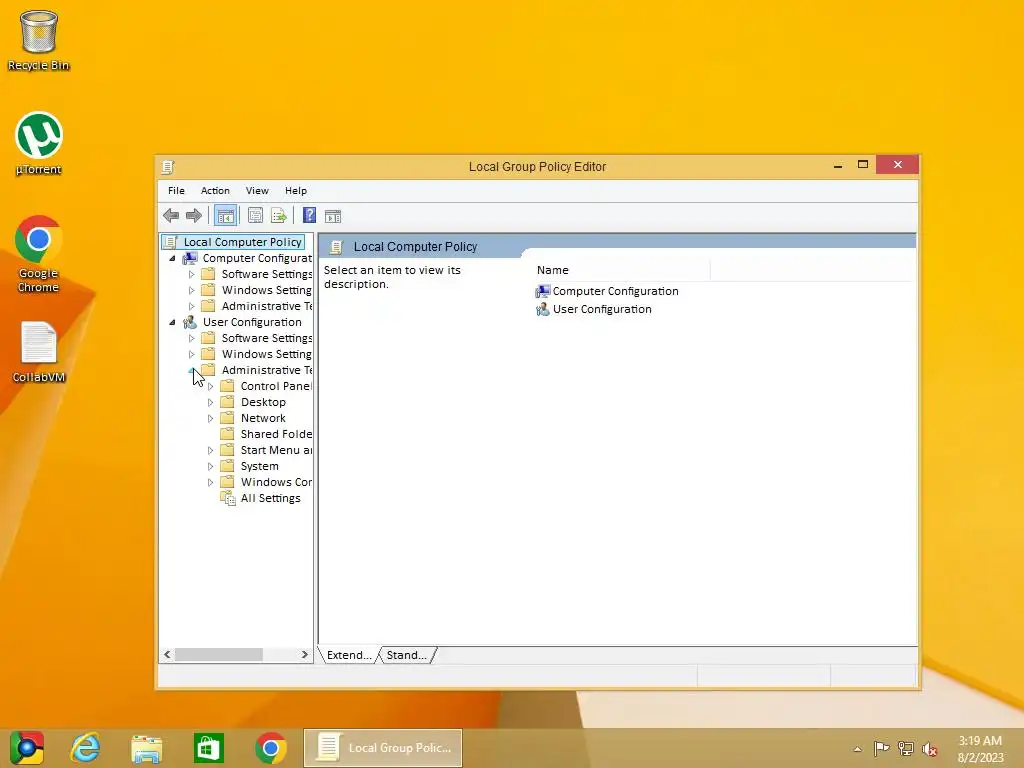Click Computer Configuration icon in right pane
This screenshot has width=1024, height=768.
[x=543, y=291]
